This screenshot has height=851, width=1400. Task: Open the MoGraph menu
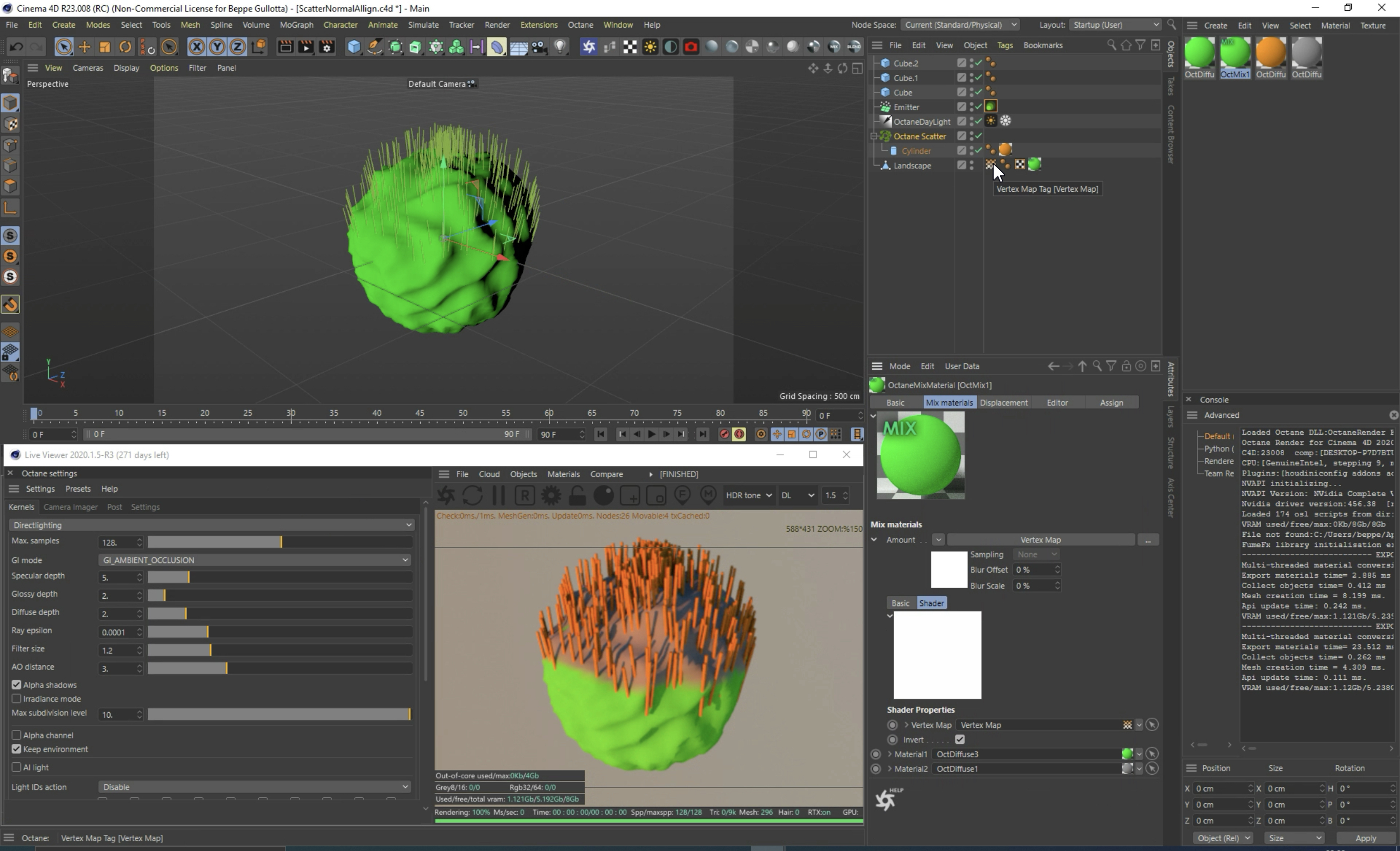[296, 25]
